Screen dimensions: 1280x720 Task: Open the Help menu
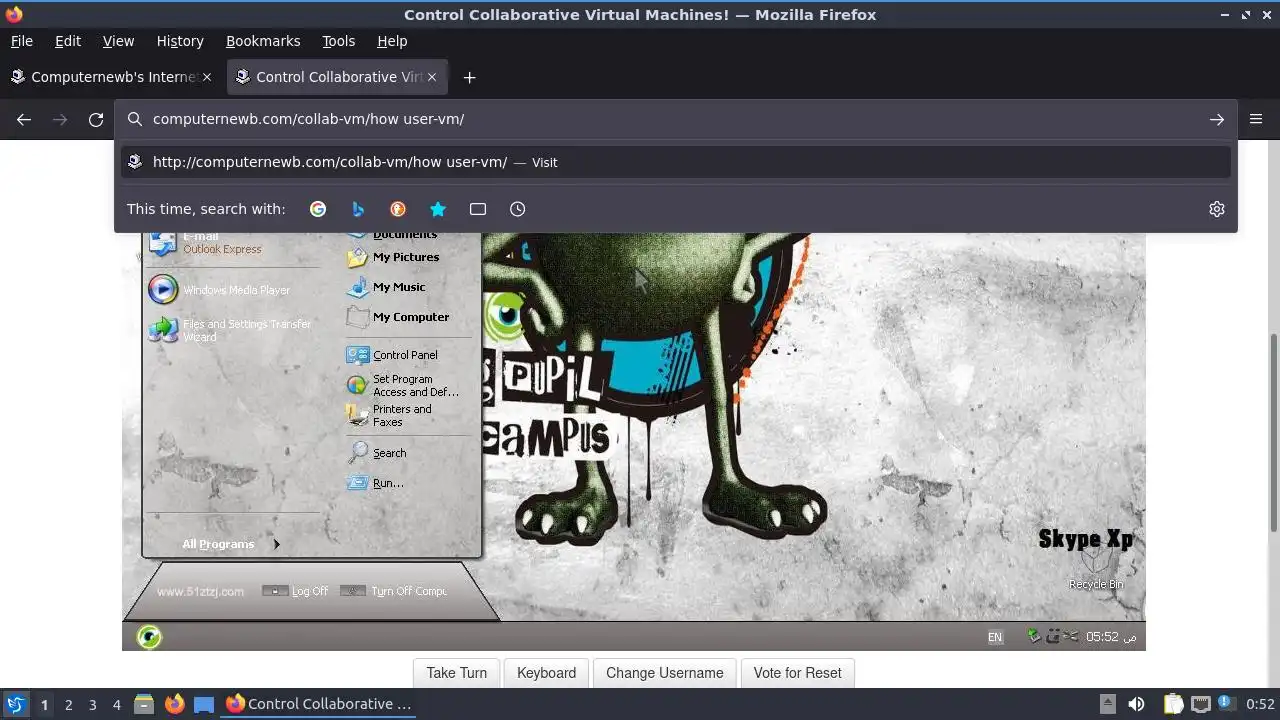coord(392,41)
